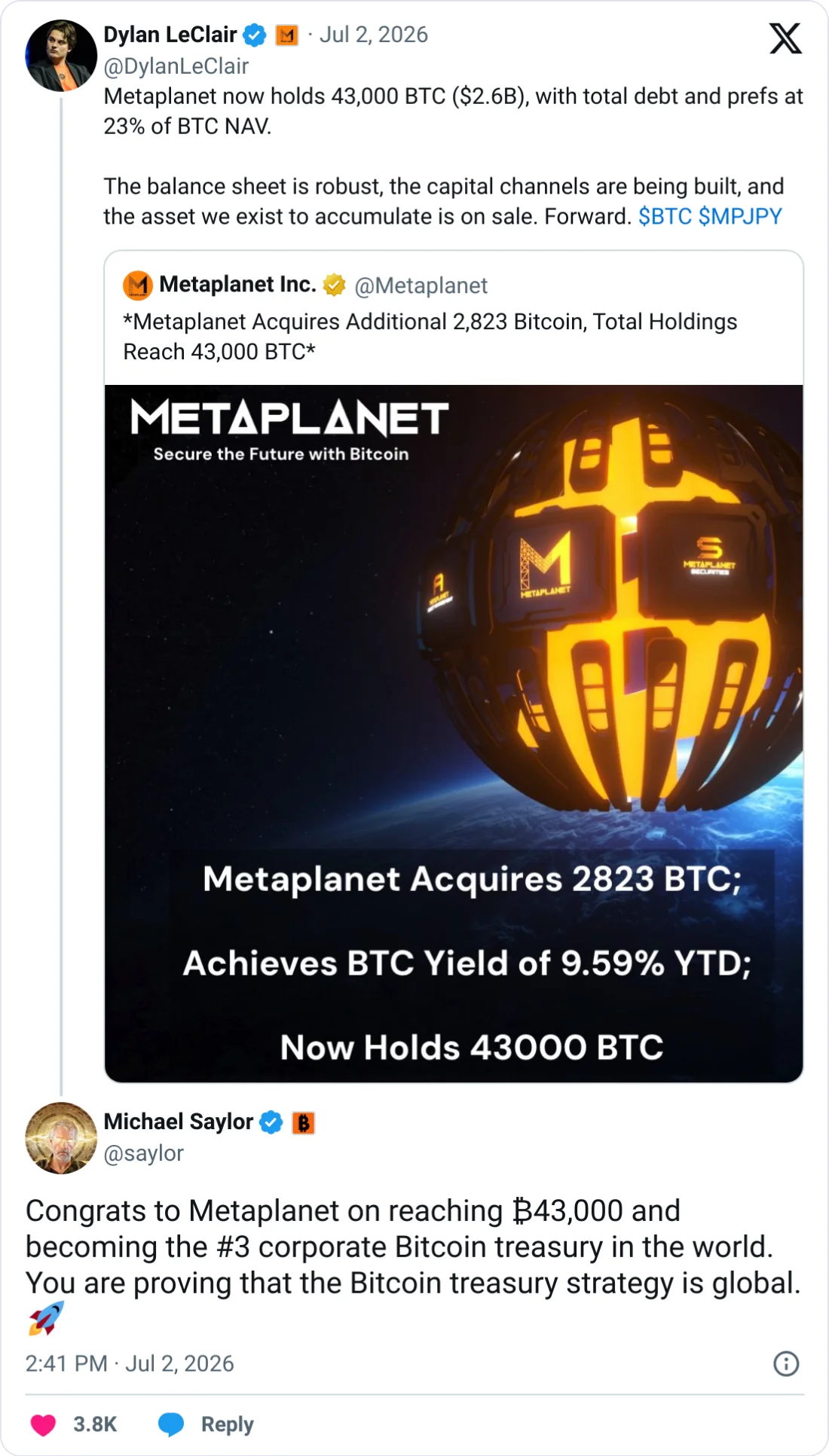Open Michael Saylor's profile avatar
This screenshot has height=1456, width=829.
click(x=61, y=1138)
